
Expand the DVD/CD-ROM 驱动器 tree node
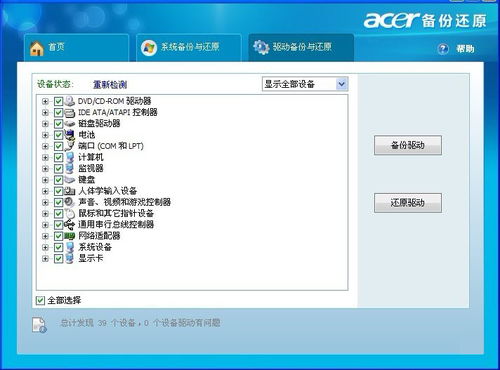(45, 101)
